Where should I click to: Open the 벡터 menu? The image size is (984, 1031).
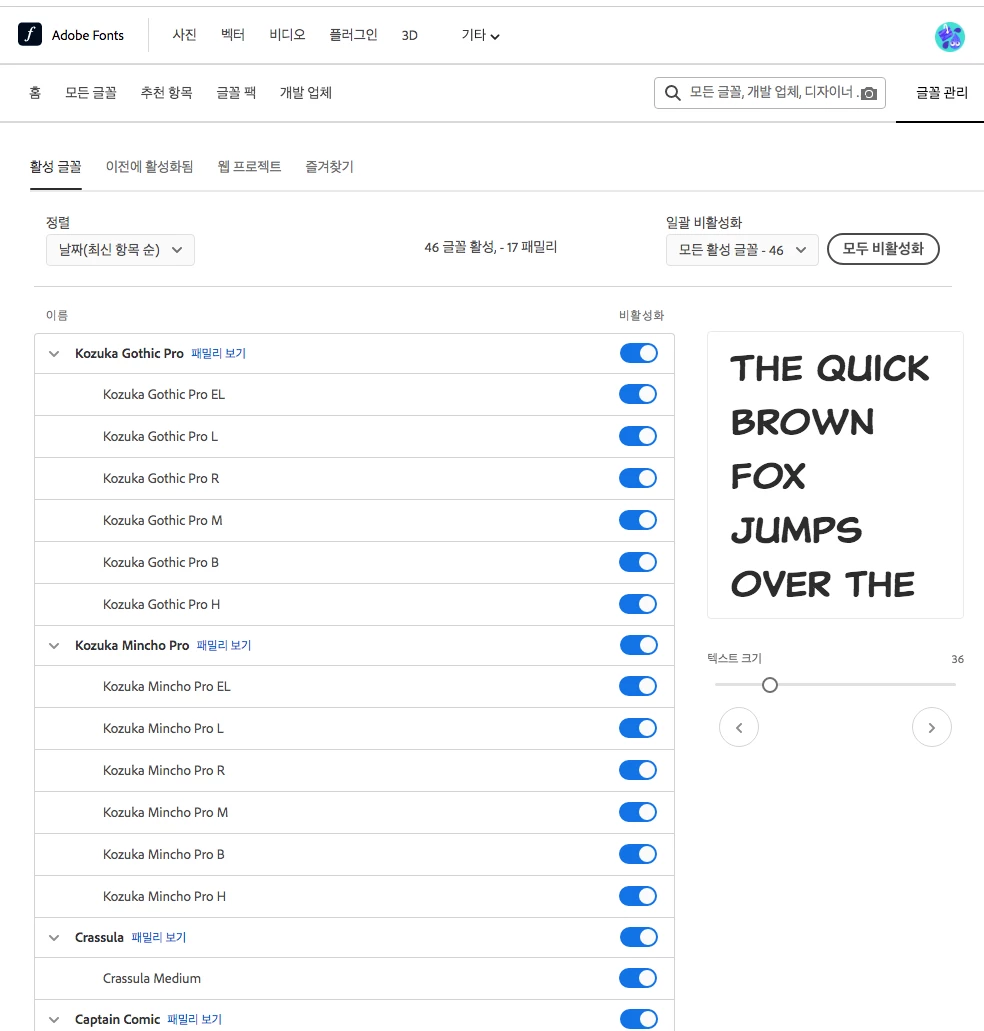(x=233, y=35)
